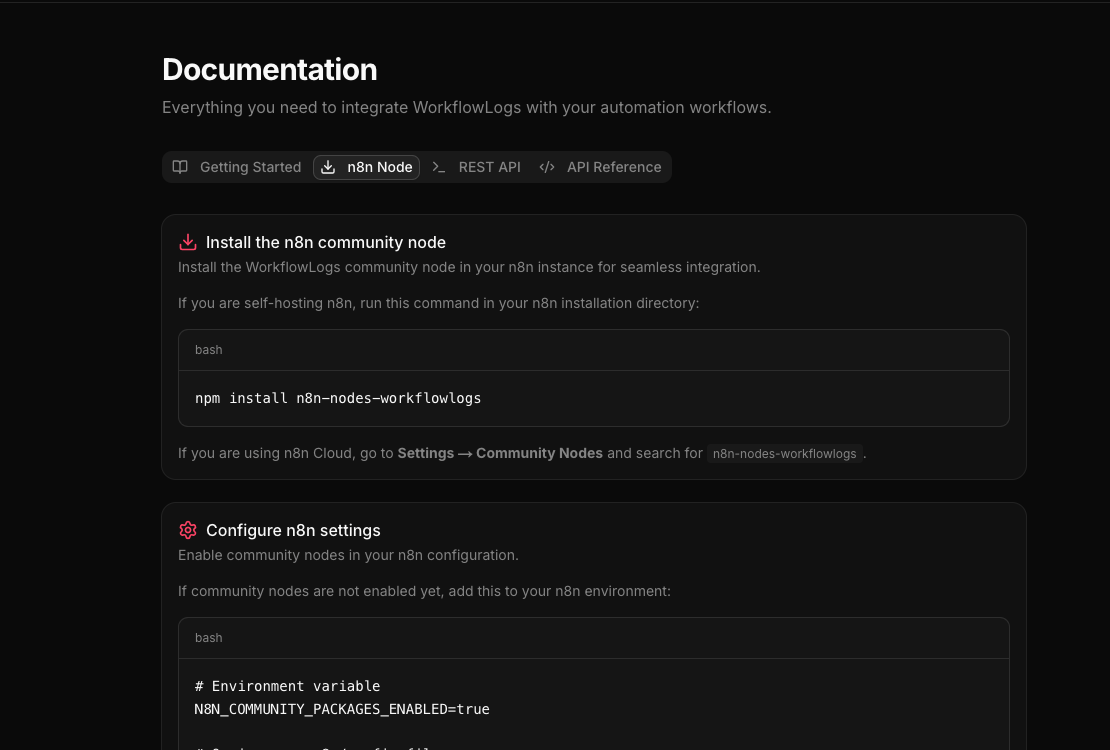Switch to the Getting Started tab

click(250, 167)
